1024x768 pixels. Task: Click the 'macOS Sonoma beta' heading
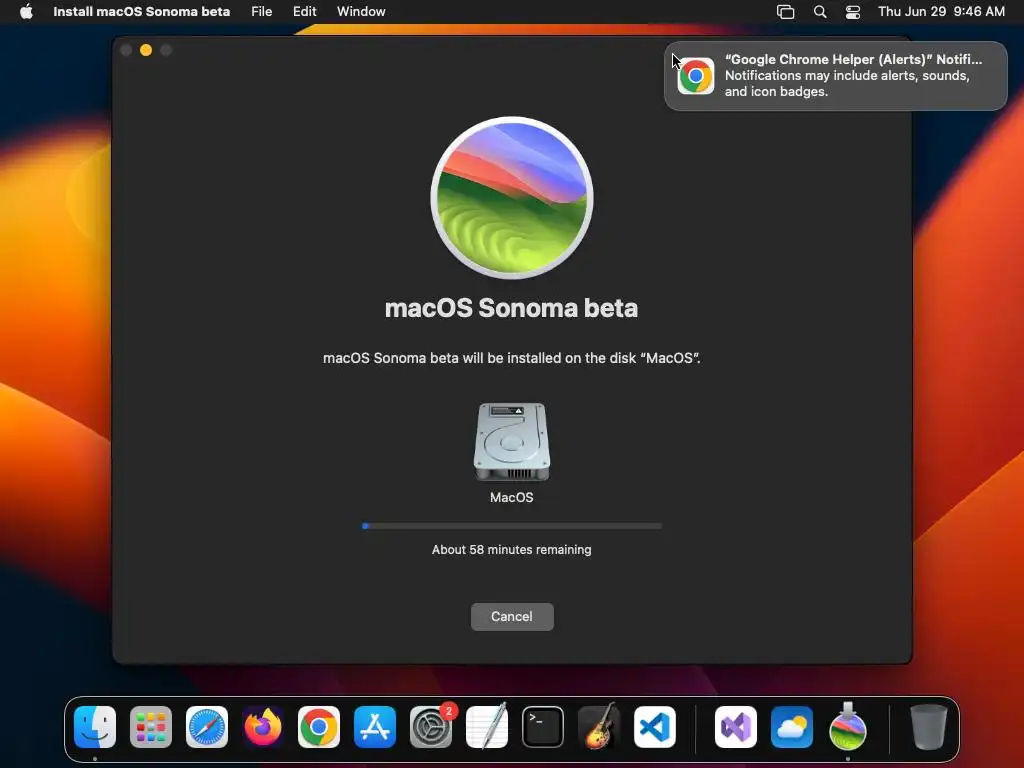[x=511, y=308]
